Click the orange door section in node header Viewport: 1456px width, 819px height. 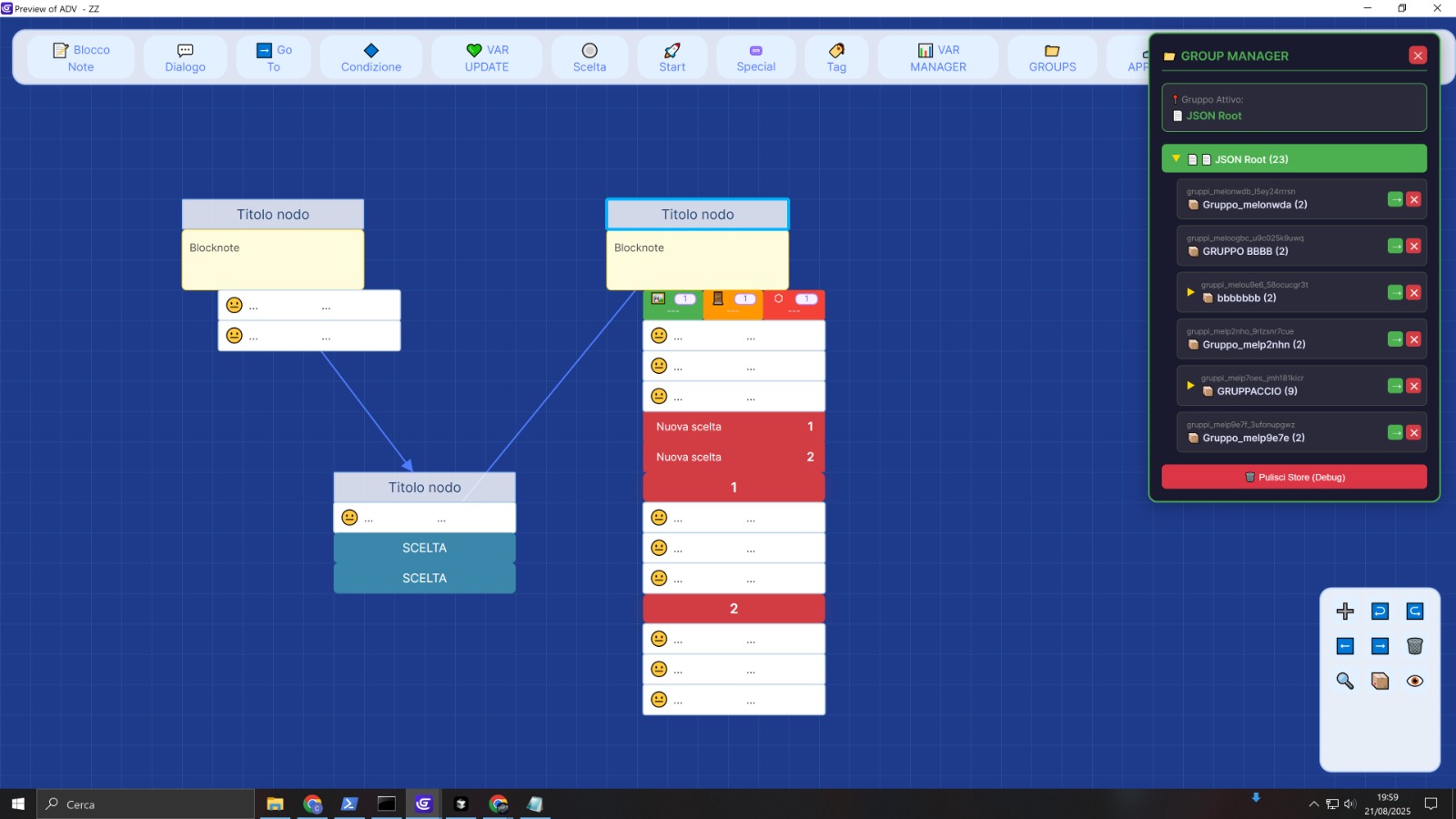[x=733, y=304]
